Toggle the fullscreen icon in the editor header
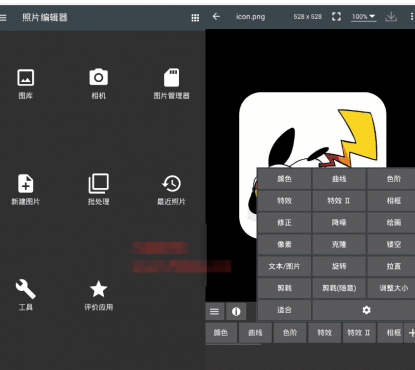The image size is (415, 370). coord(336,16)
